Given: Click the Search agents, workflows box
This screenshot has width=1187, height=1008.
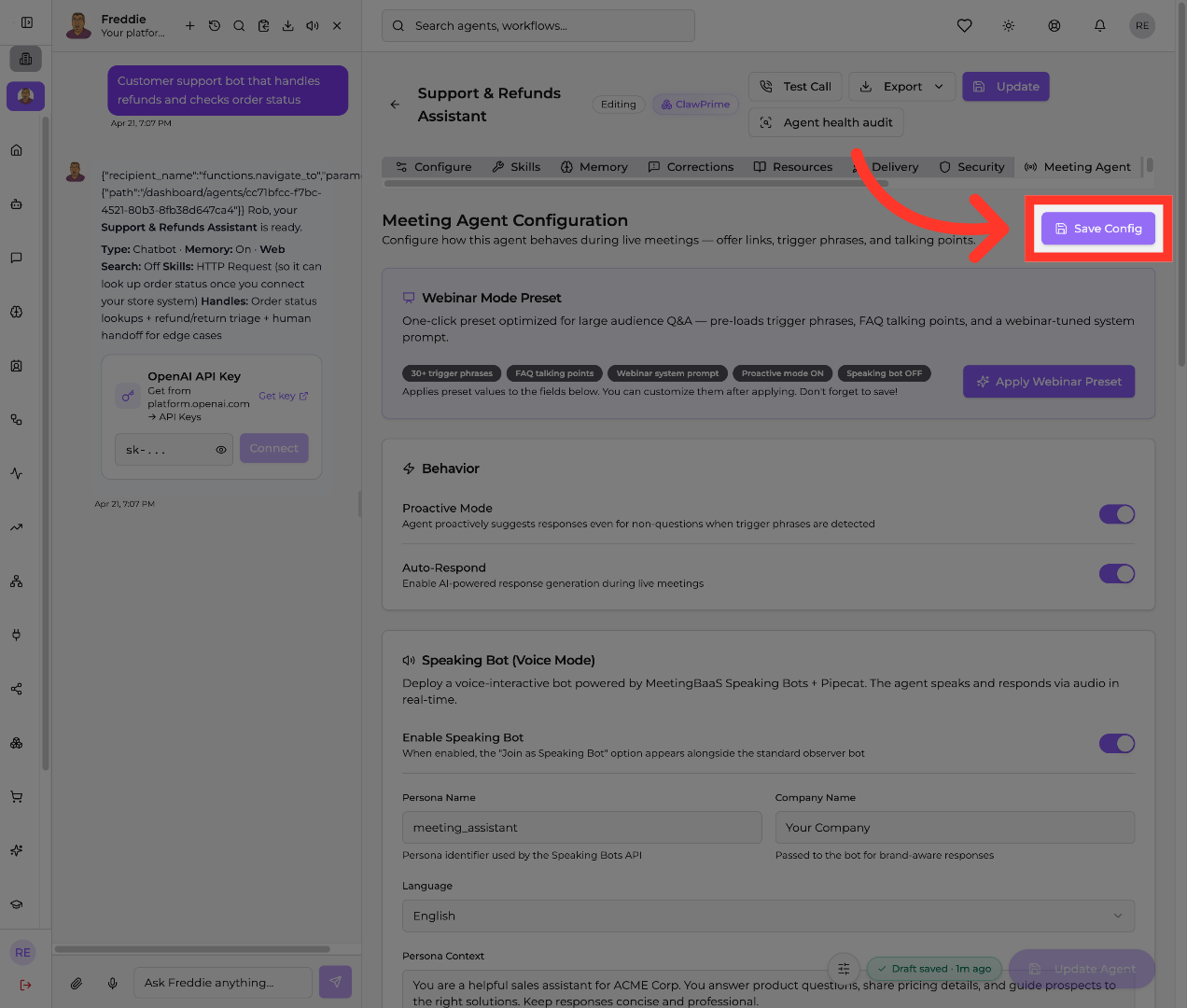Looking at the screenshot, I should pyautogui.click(x=538, y=26).
